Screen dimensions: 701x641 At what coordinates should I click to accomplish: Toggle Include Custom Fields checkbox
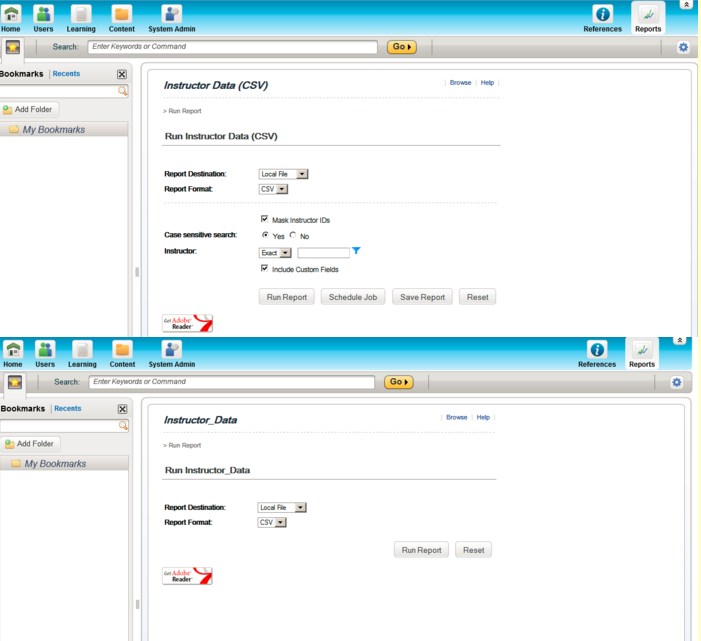pos(264,268)
